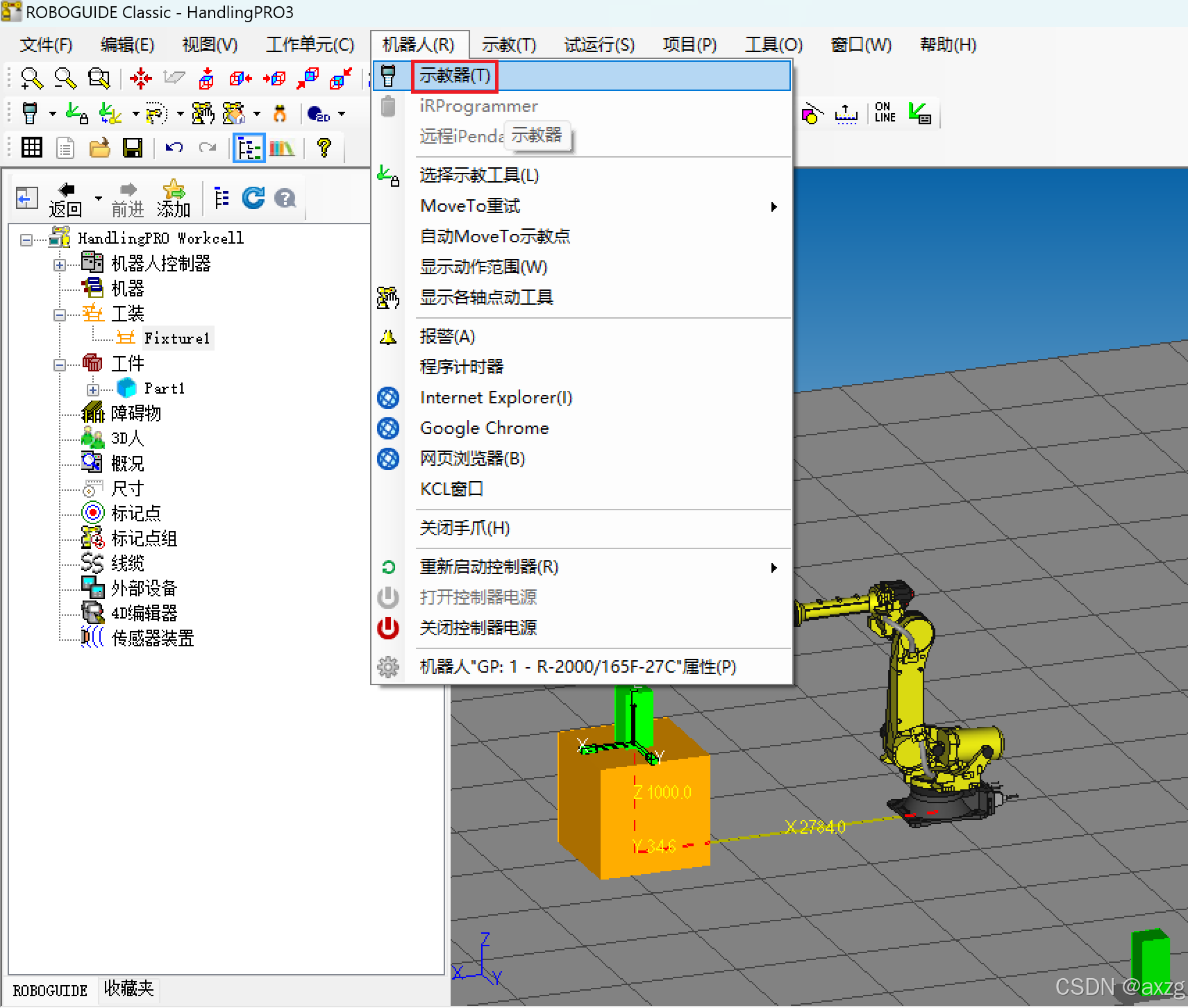1188x1008 pixels.
Task: Select 示教器(T) in robot menu
Action: click(x=582, y=75)
